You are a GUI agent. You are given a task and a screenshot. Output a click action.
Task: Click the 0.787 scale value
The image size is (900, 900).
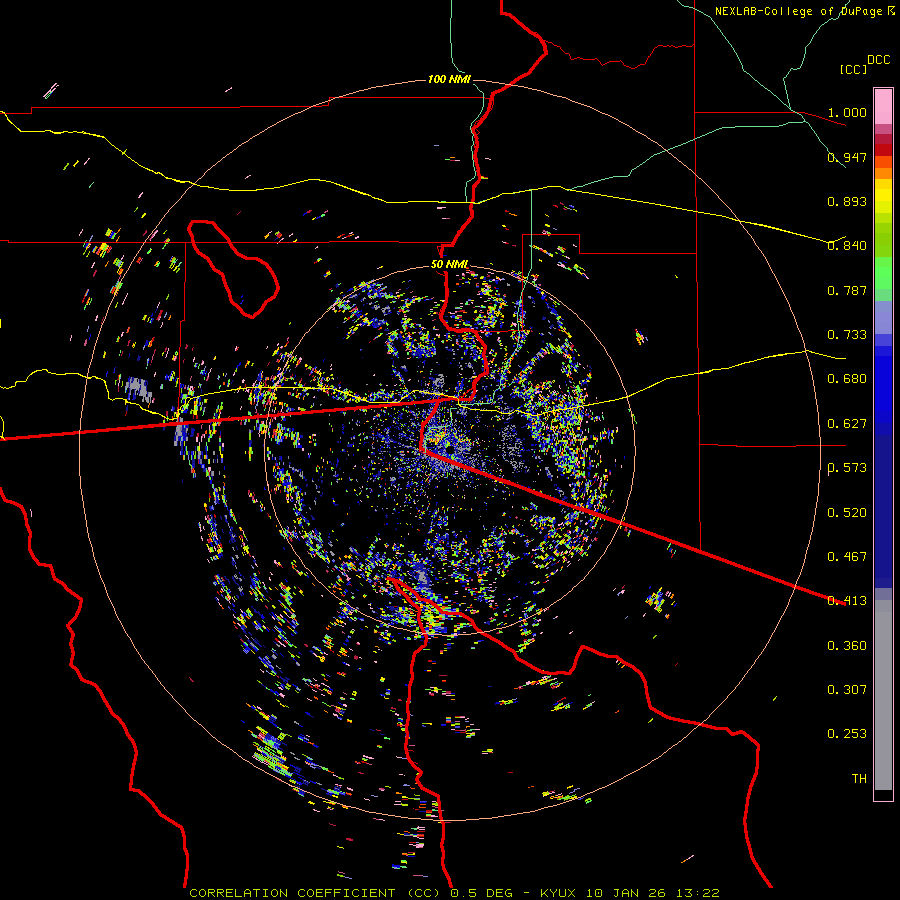click(x=847, y=290)
